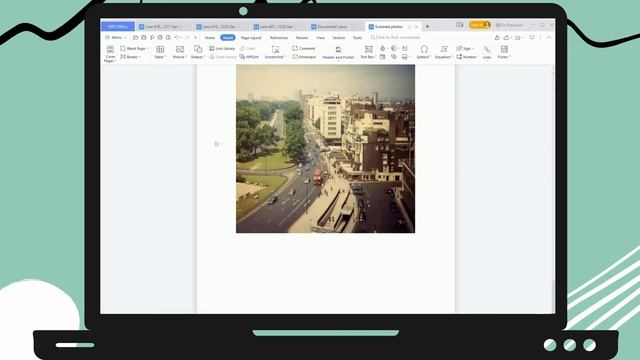Open the Icon Library

click(x=222, y=48)
